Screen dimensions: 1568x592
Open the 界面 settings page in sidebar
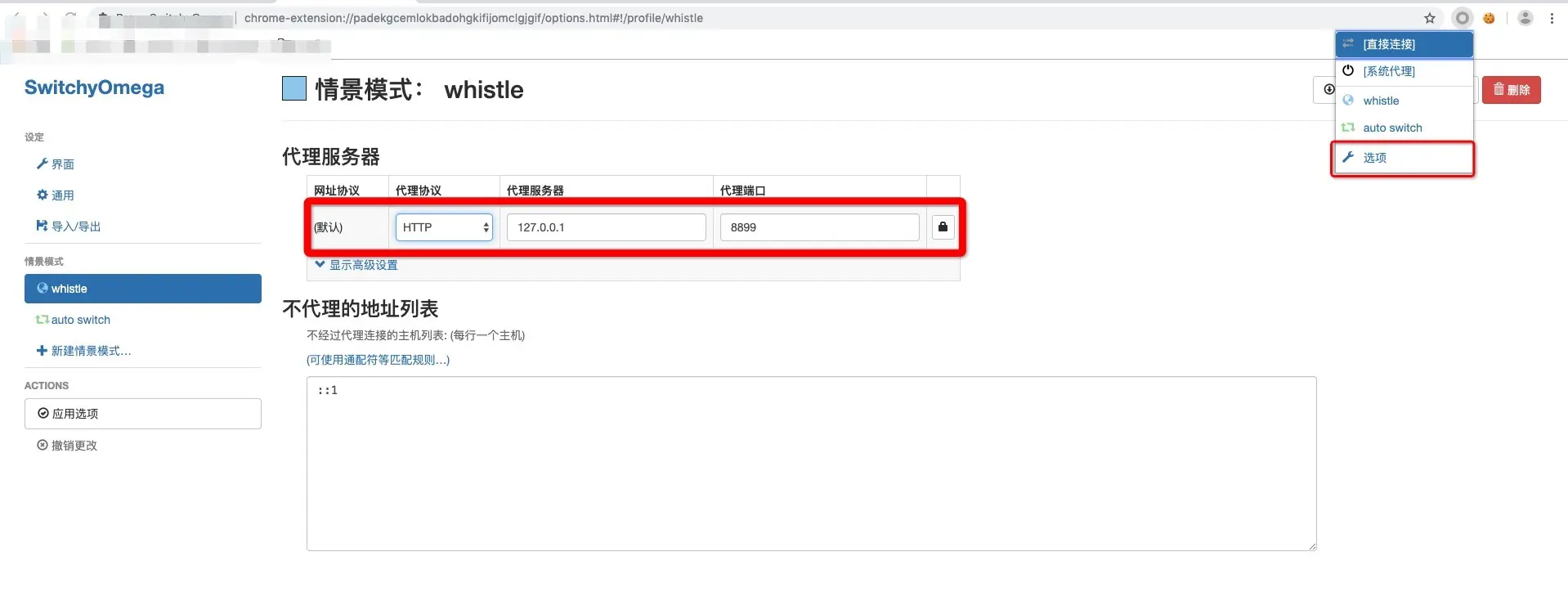[x=56, y=164]
